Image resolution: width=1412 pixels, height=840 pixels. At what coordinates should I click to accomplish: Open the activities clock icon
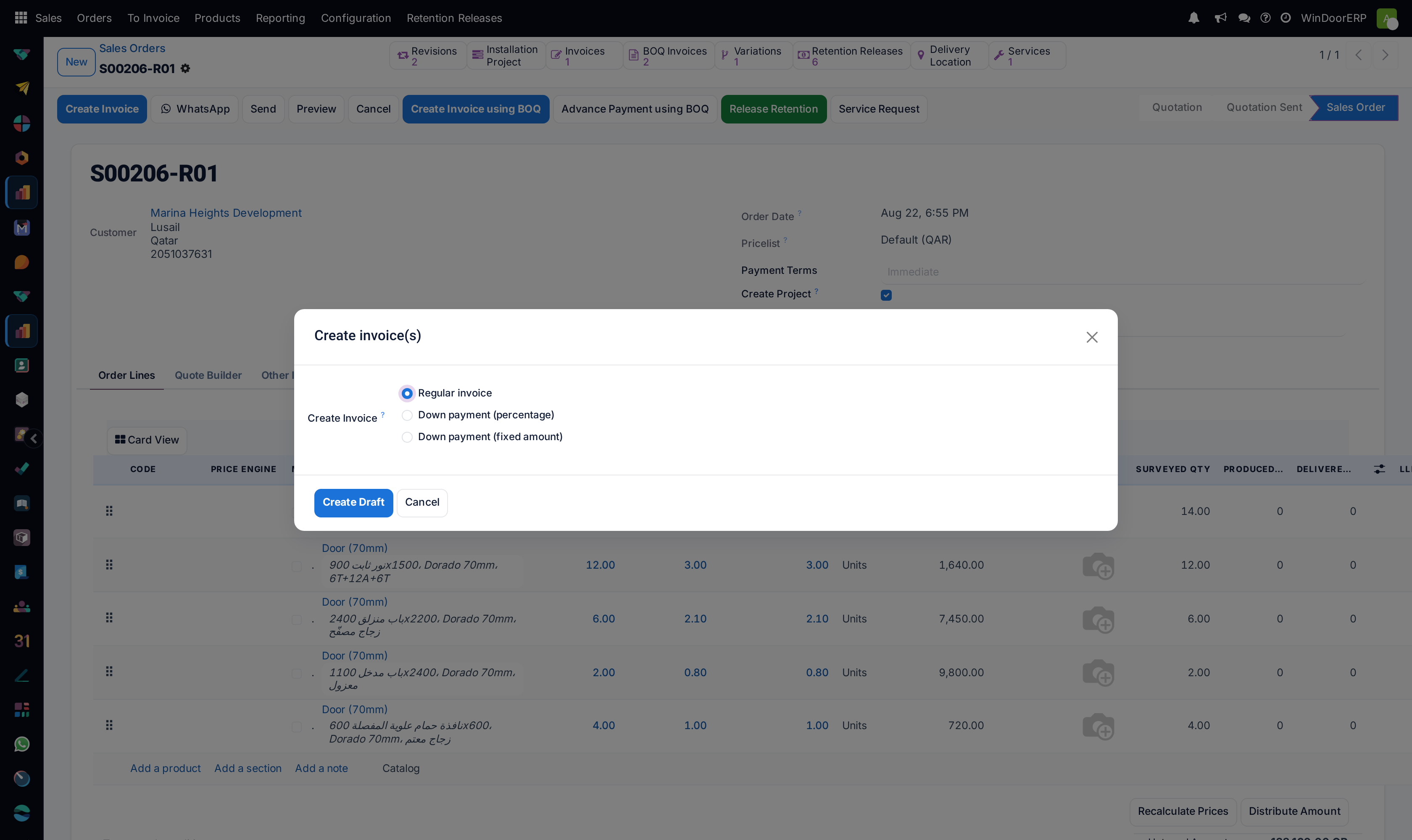pyautogui.click(x=1286, y=18)
